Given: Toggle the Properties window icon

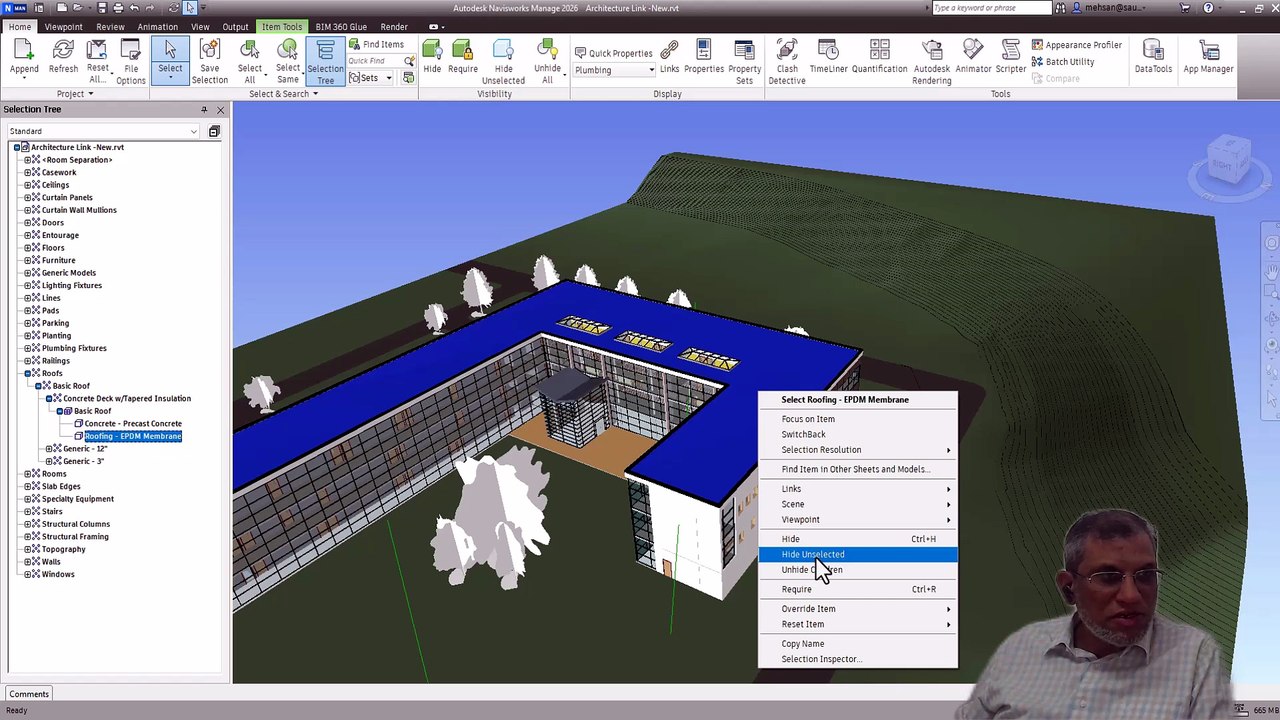Looking at the screenshot, I should click(704, 57).
